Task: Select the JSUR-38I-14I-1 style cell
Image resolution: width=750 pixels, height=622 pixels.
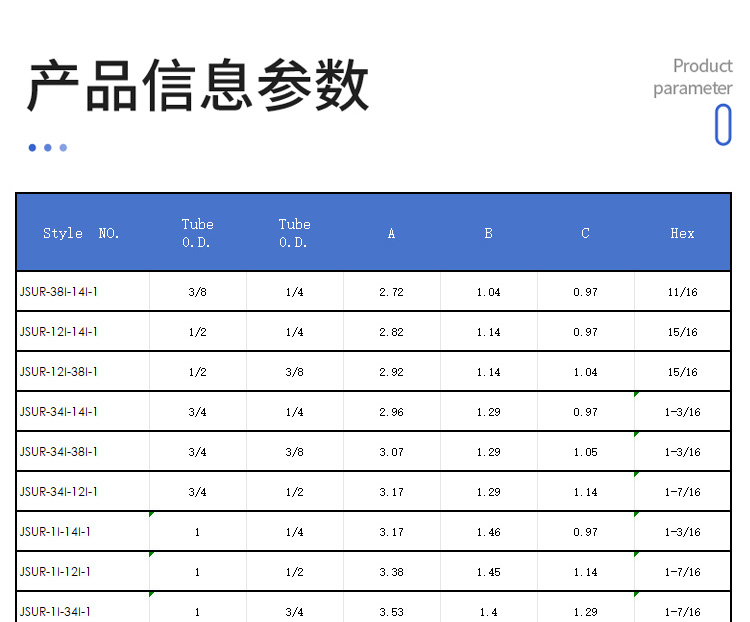Action: tap(59, 292)
